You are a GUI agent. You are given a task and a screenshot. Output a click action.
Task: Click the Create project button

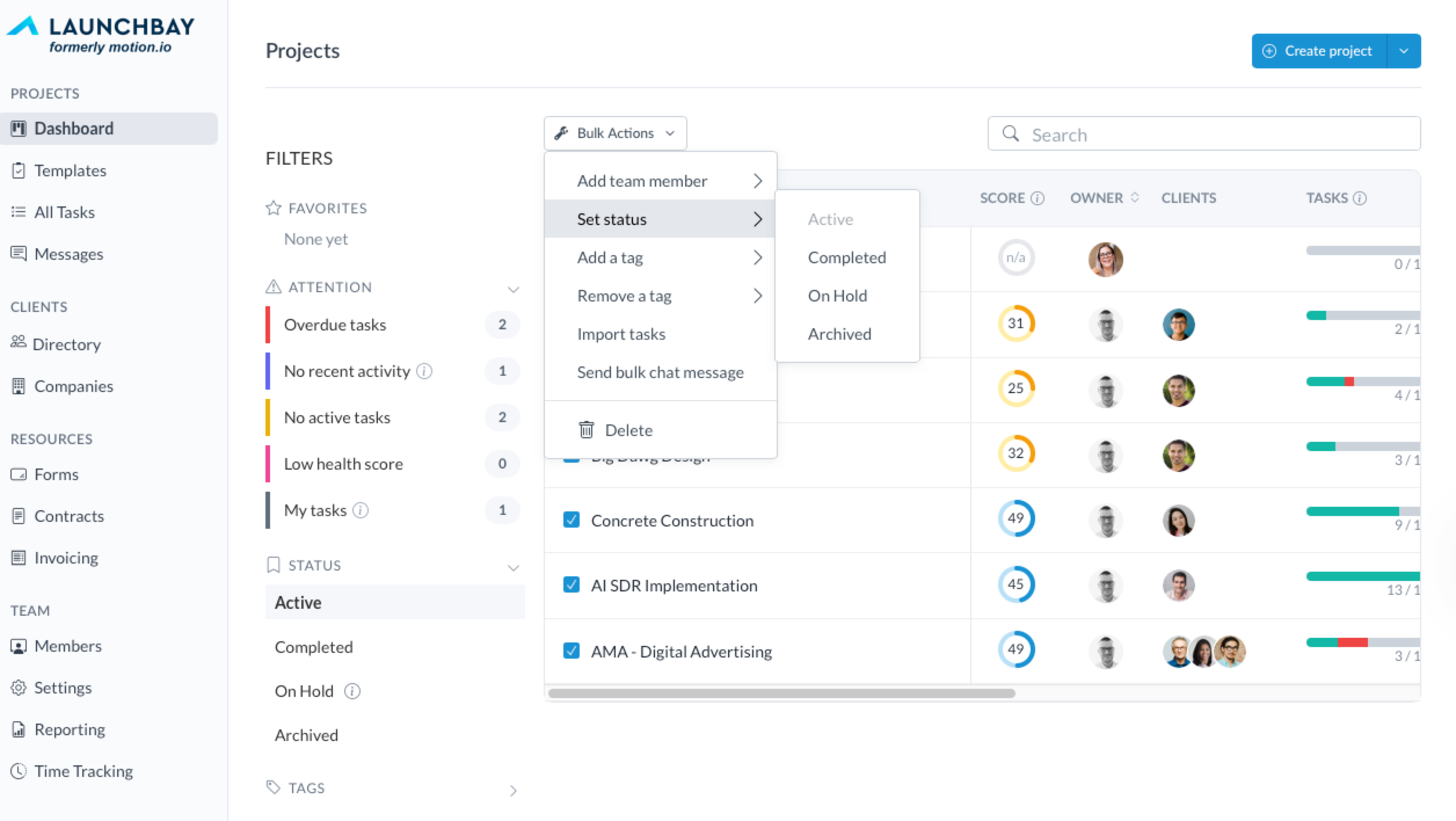[1319, 51]
